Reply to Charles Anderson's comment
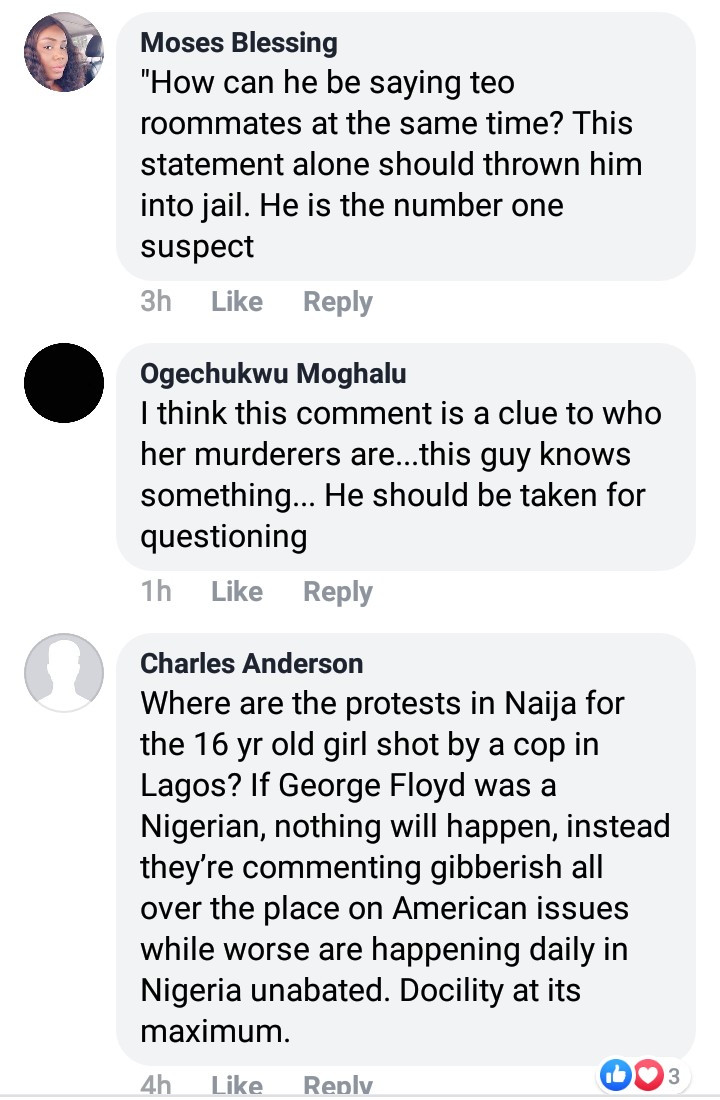The image size is (720, 1100). point(338,1085)
